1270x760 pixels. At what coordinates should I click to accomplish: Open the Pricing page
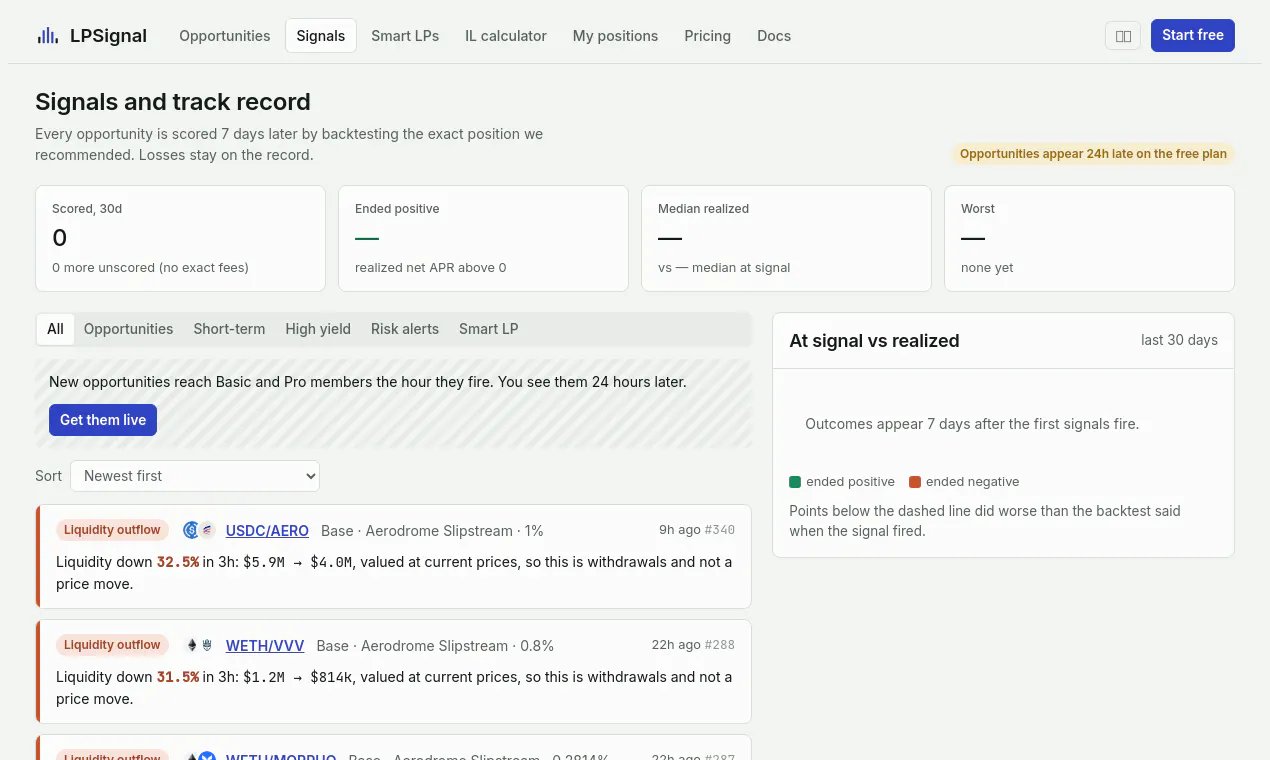pos(708,36)
